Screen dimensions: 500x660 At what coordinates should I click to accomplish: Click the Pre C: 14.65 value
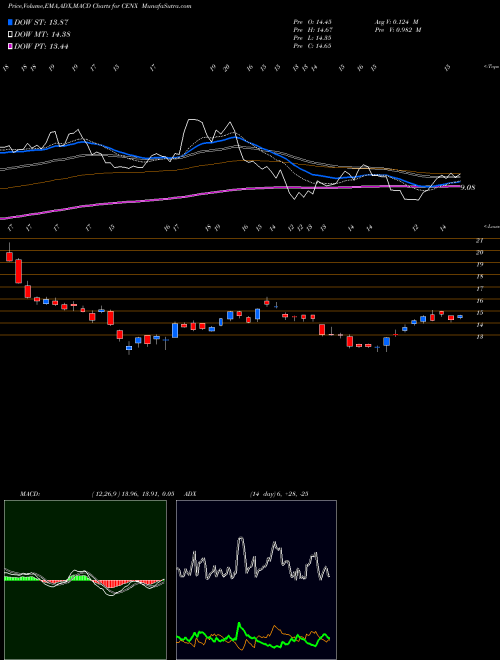coord(314,45)
